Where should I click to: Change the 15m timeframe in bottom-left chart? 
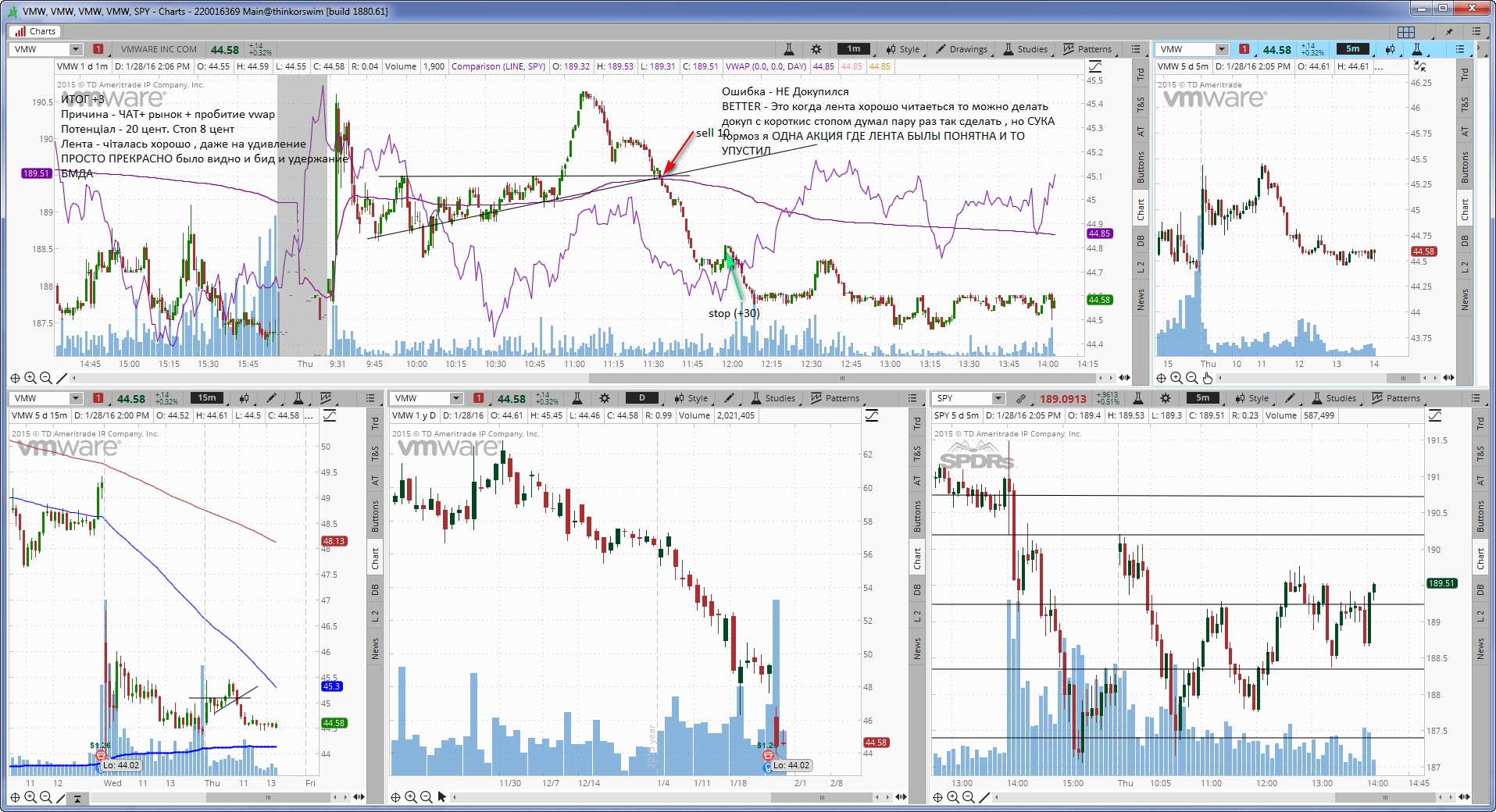(207, 398)
